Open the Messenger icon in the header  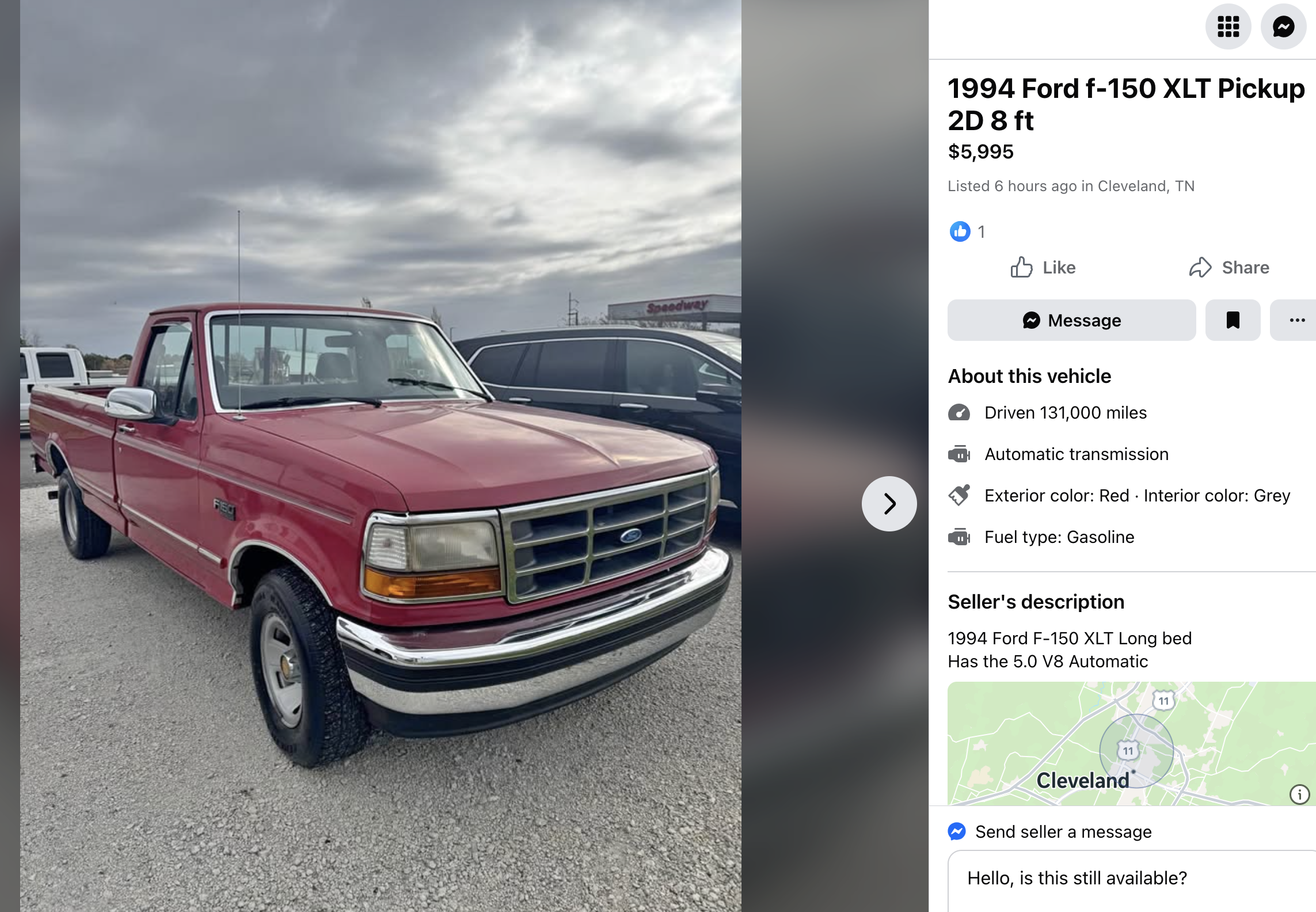(x=1283, y=26)
